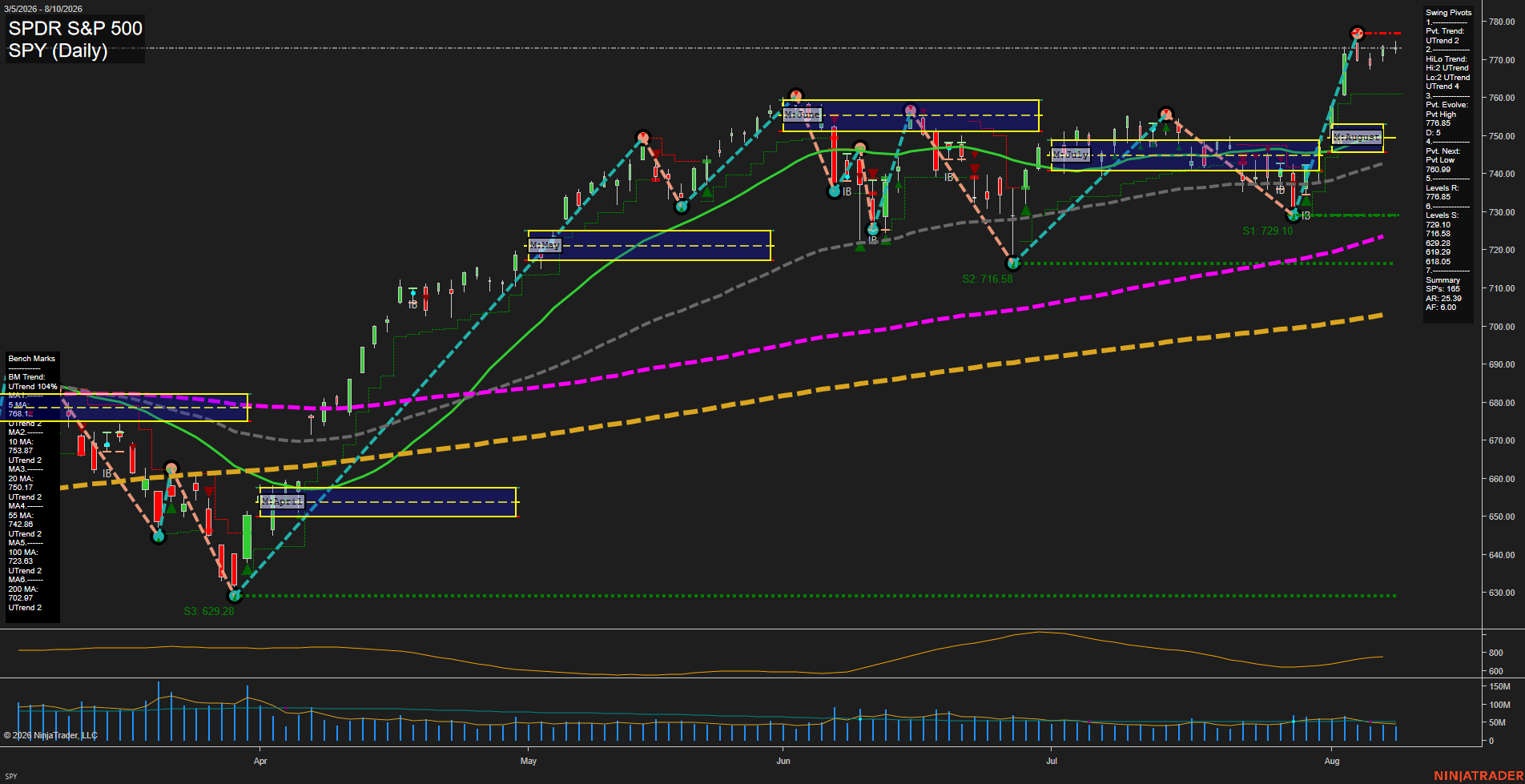Click the SP's: 165 summary value

(x=1443, y=289)
